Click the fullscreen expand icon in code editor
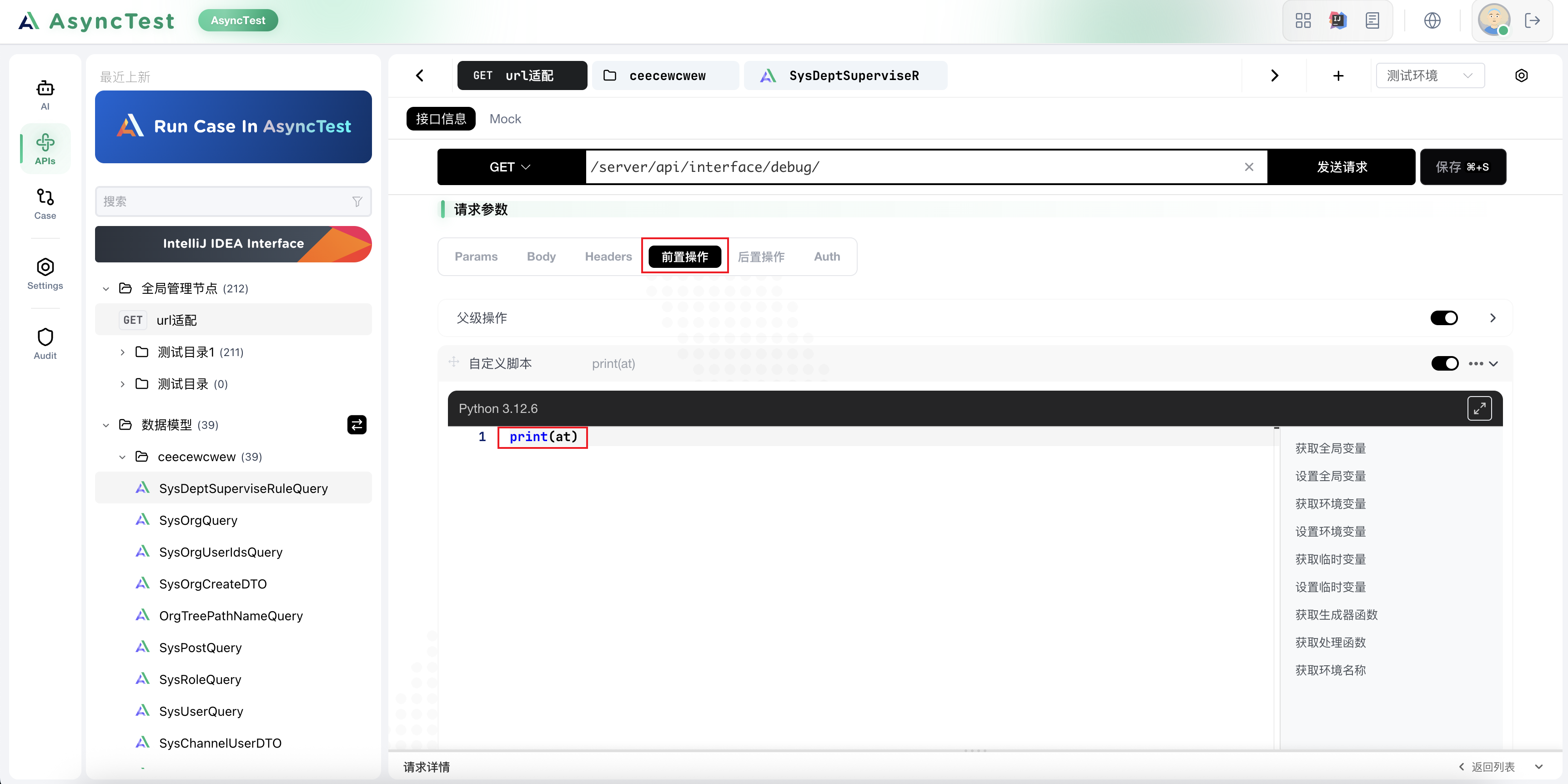The image size is (1568, 784). (1479, 408)
